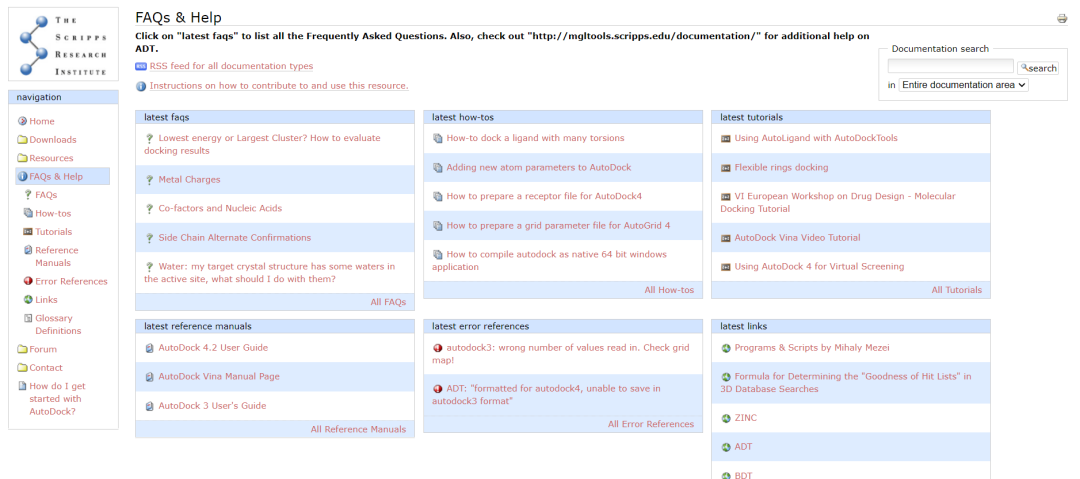Click the FAQs question mark icon in navigation
The image size is (1080, 479).
28,195
